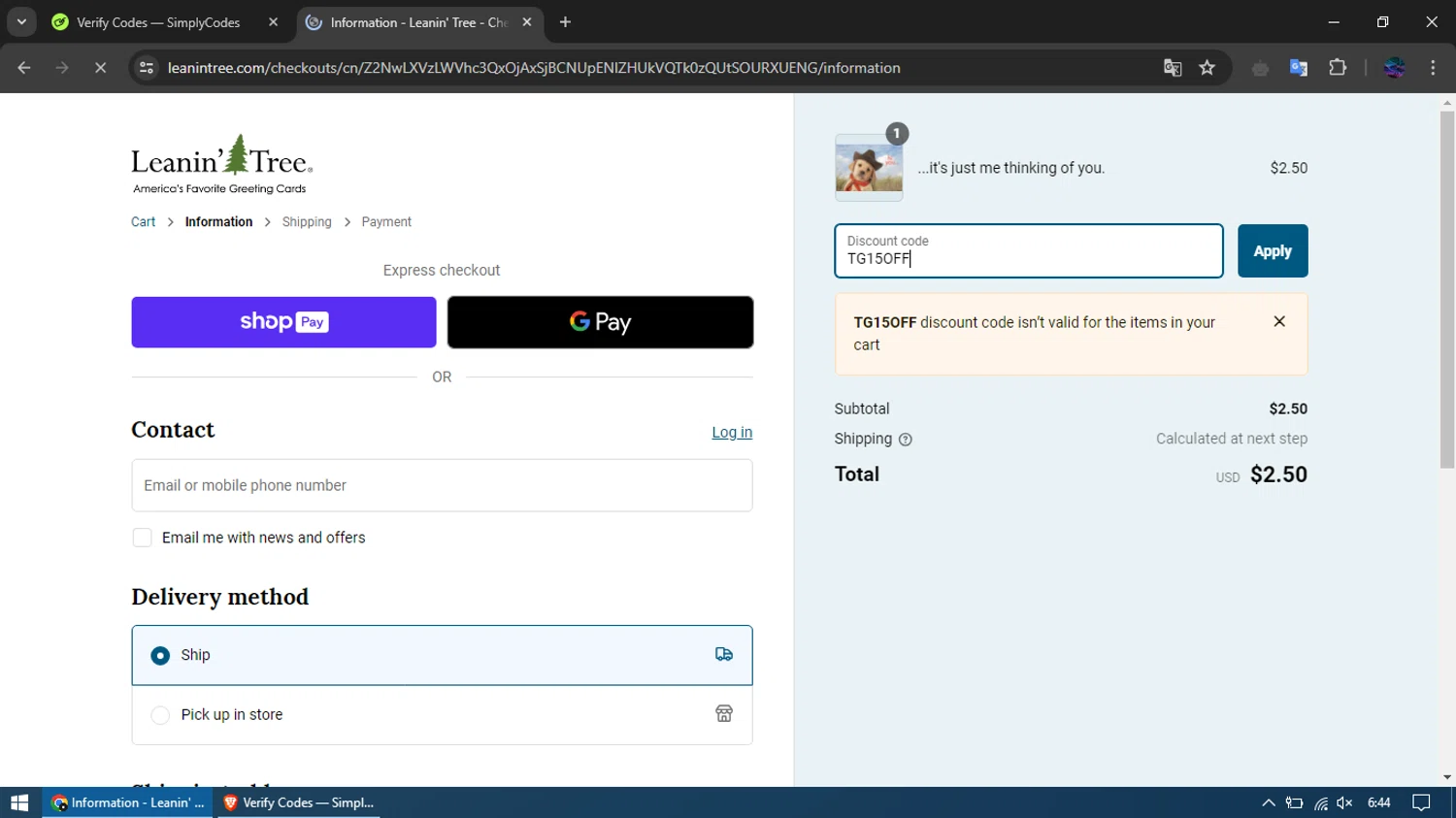Open the Windows Start menu
Screen dimensions: 1456x818
(x=19, y=802)
